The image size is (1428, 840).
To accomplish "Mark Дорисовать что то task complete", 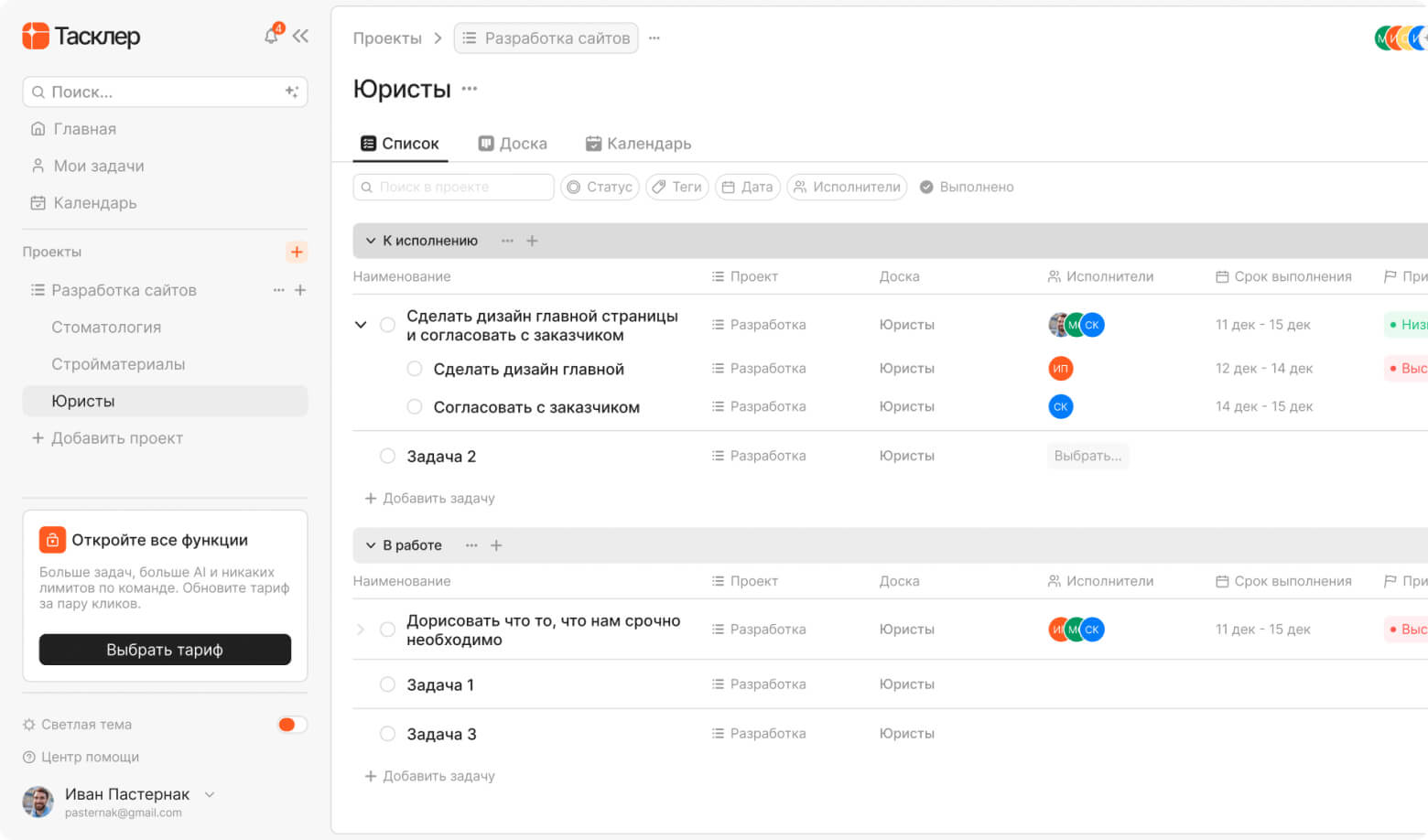I will 387,630.
